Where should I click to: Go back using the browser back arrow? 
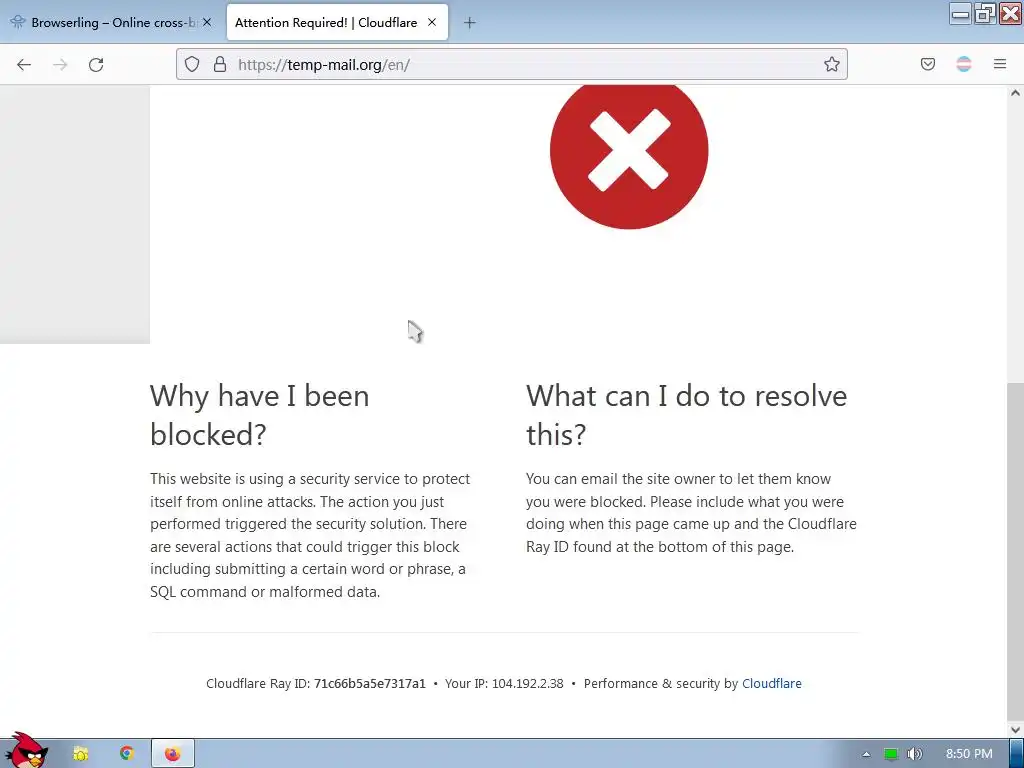tap(24, 65)
